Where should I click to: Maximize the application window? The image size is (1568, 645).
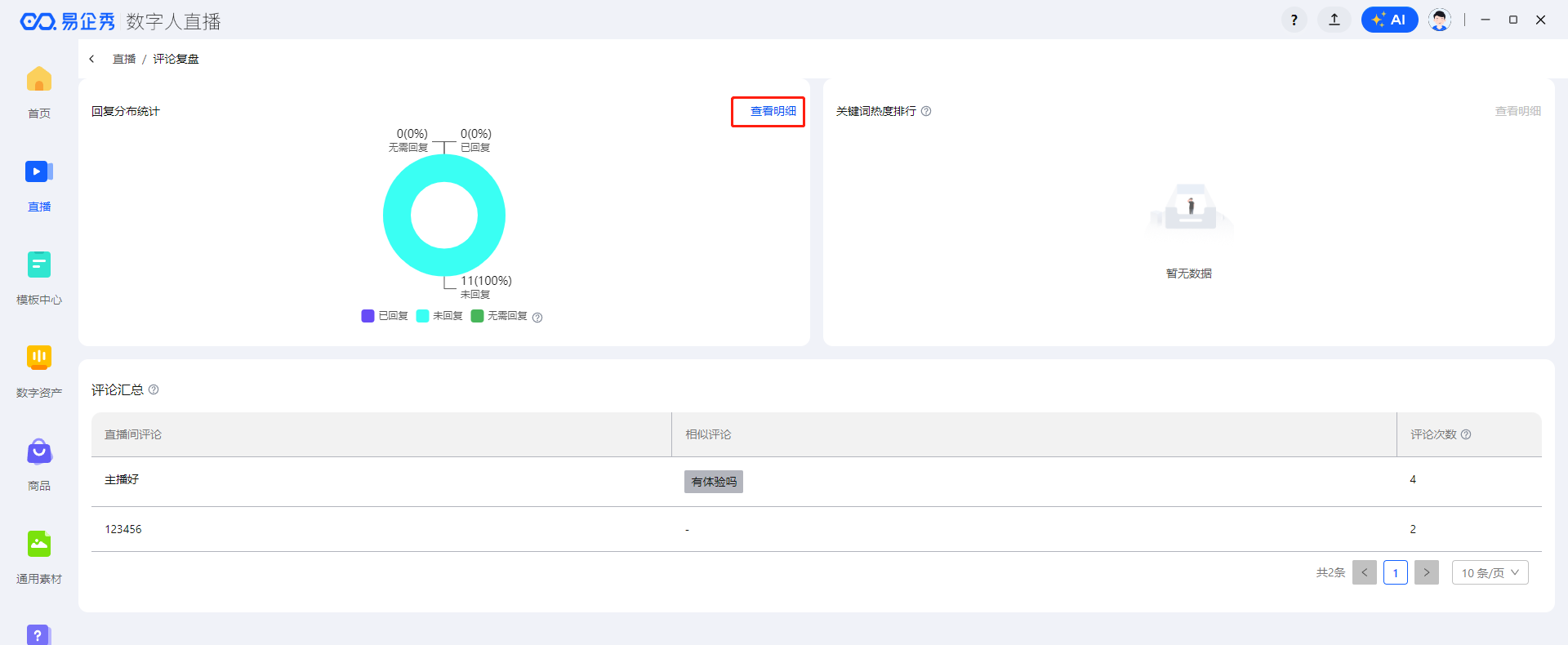1513,20
